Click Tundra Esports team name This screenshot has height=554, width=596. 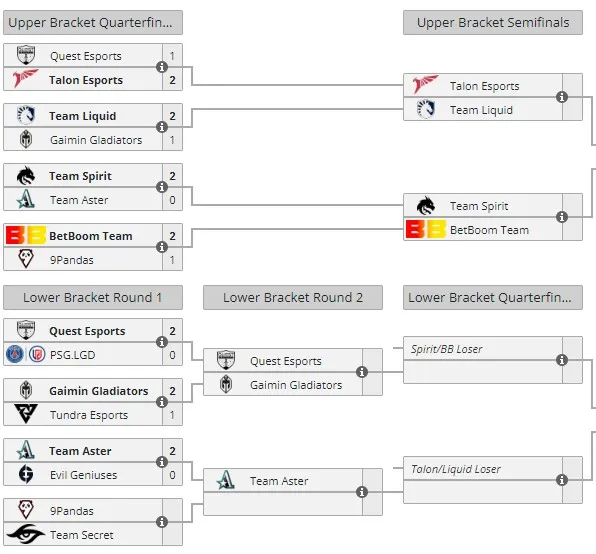pos(89,415)
